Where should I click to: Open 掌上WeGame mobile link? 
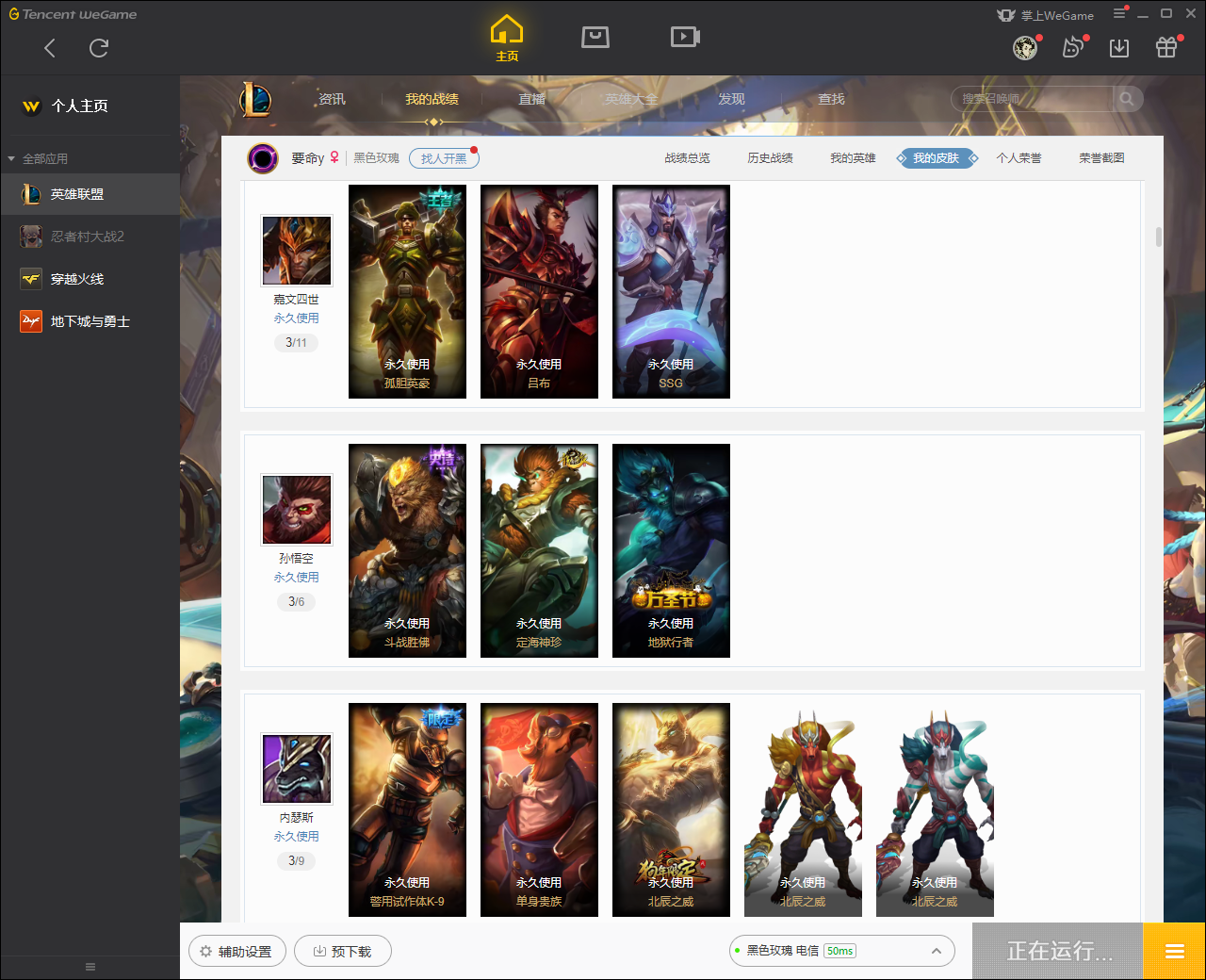coord(1046,15)
